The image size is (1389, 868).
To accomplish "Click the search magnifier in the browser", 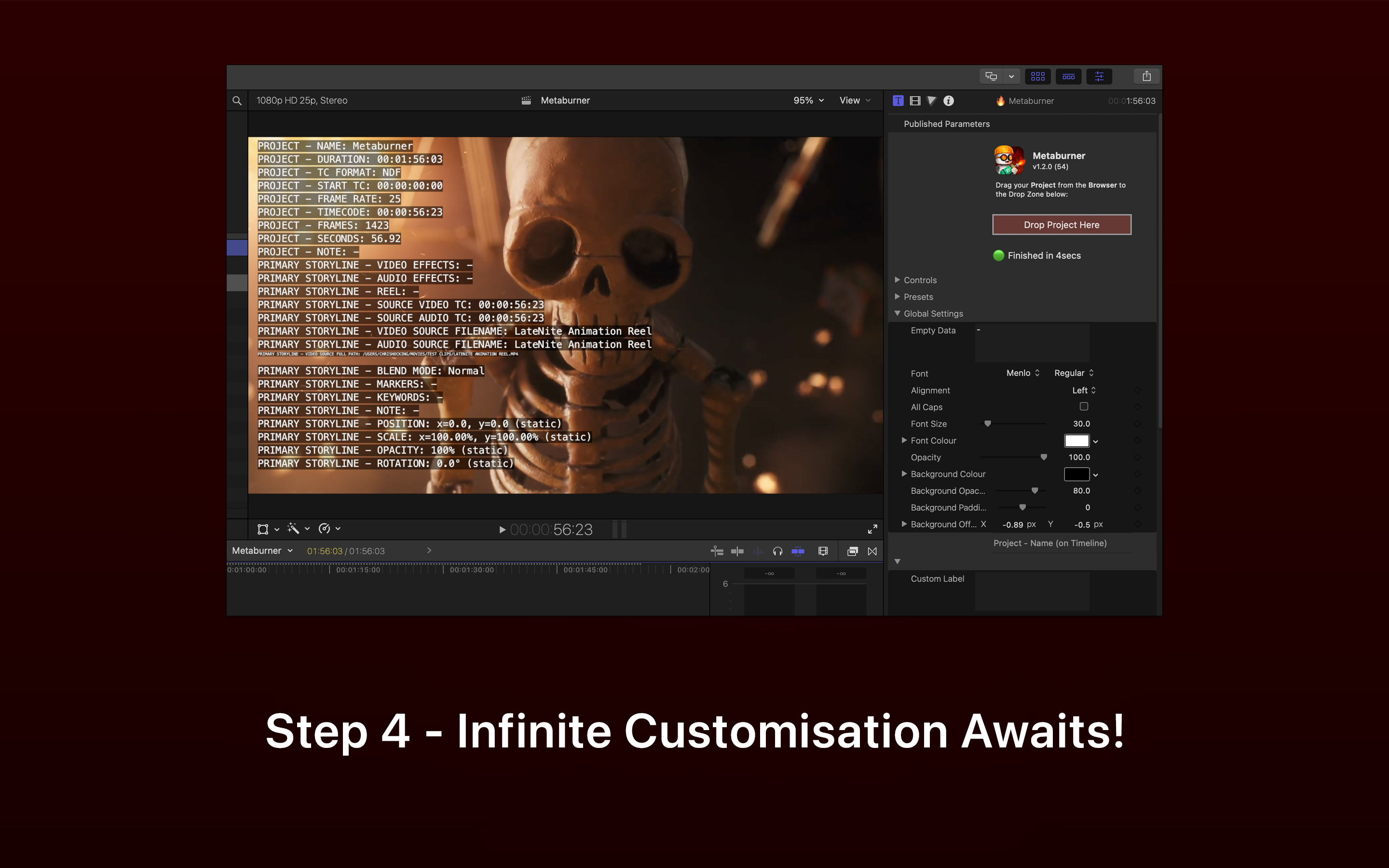I will tap(237, 100).
